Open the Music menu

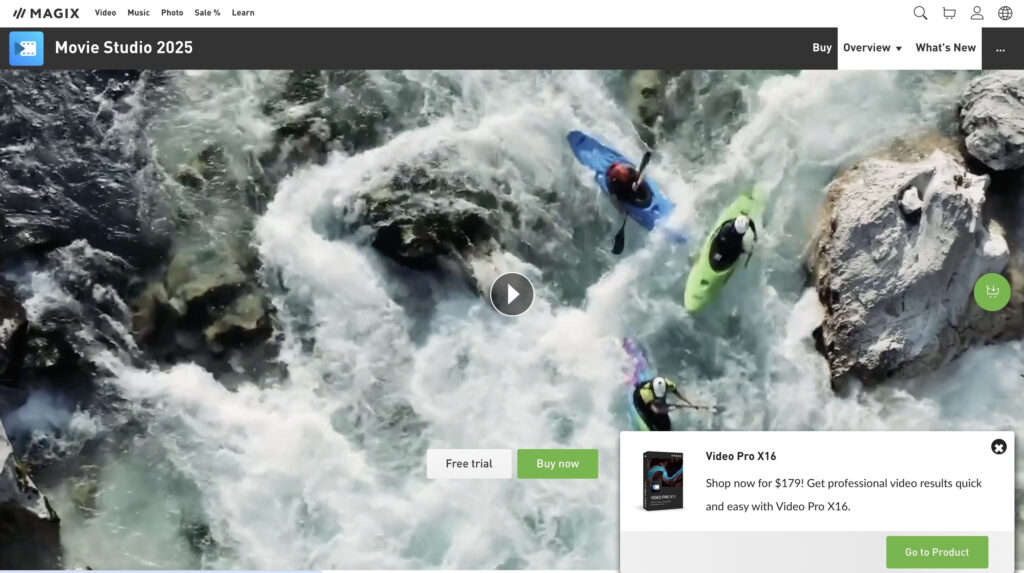click(139, 13)
